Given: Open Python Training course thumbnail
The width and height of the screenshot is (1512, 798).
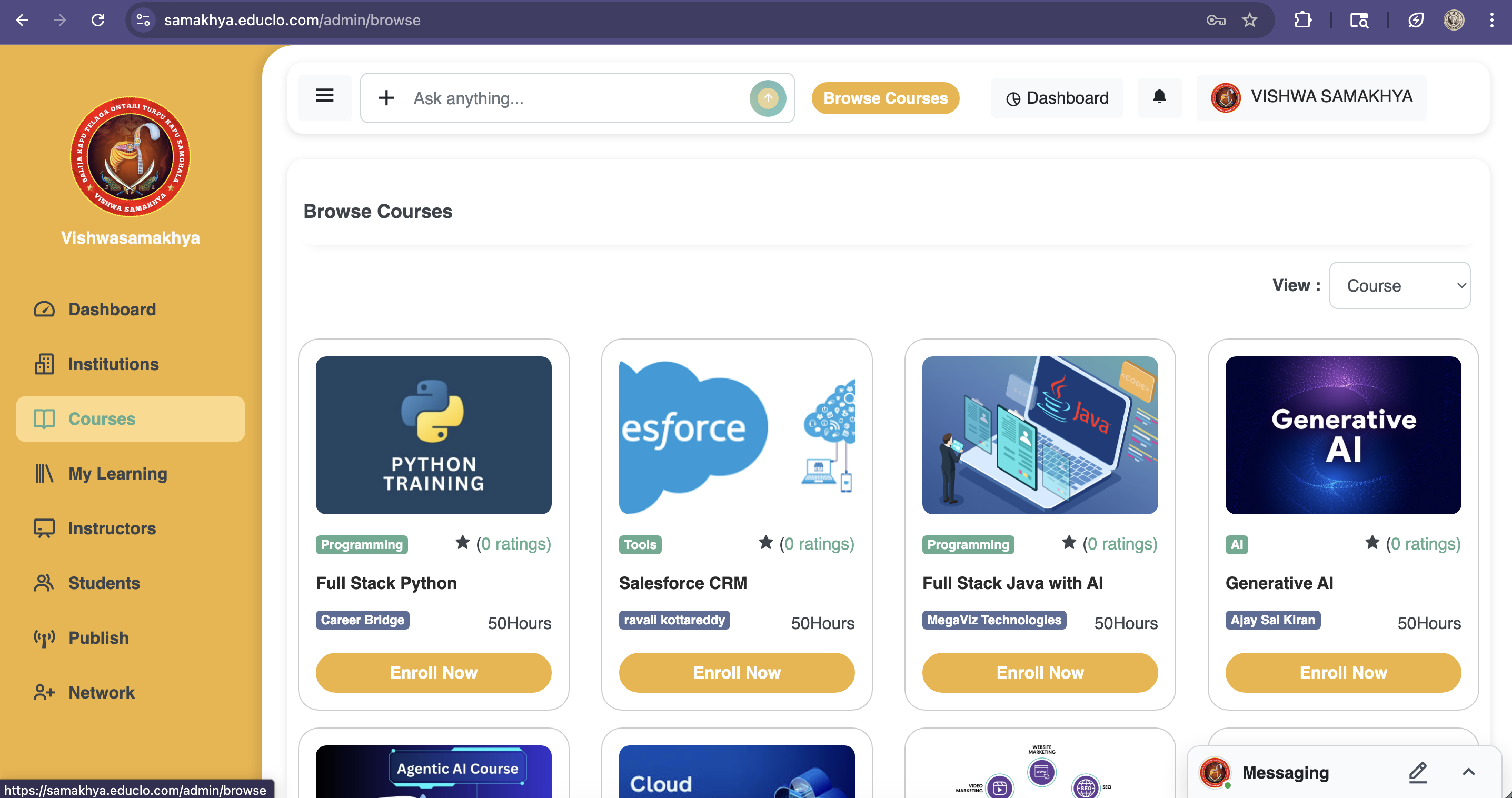Looking at the screenshot, I should 433,435.
